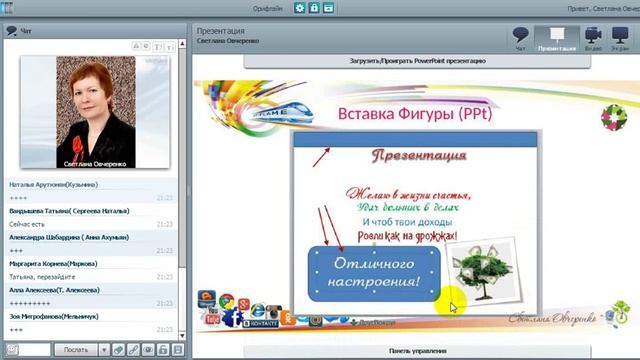
Task: Click the chat scrollbar up arrow
Action: (182, 43)
